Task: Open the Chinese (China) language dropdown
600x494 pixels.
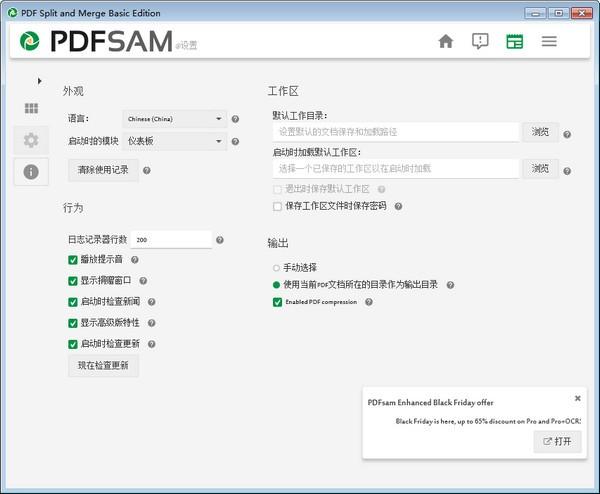Action: click(x=174, y=119)
